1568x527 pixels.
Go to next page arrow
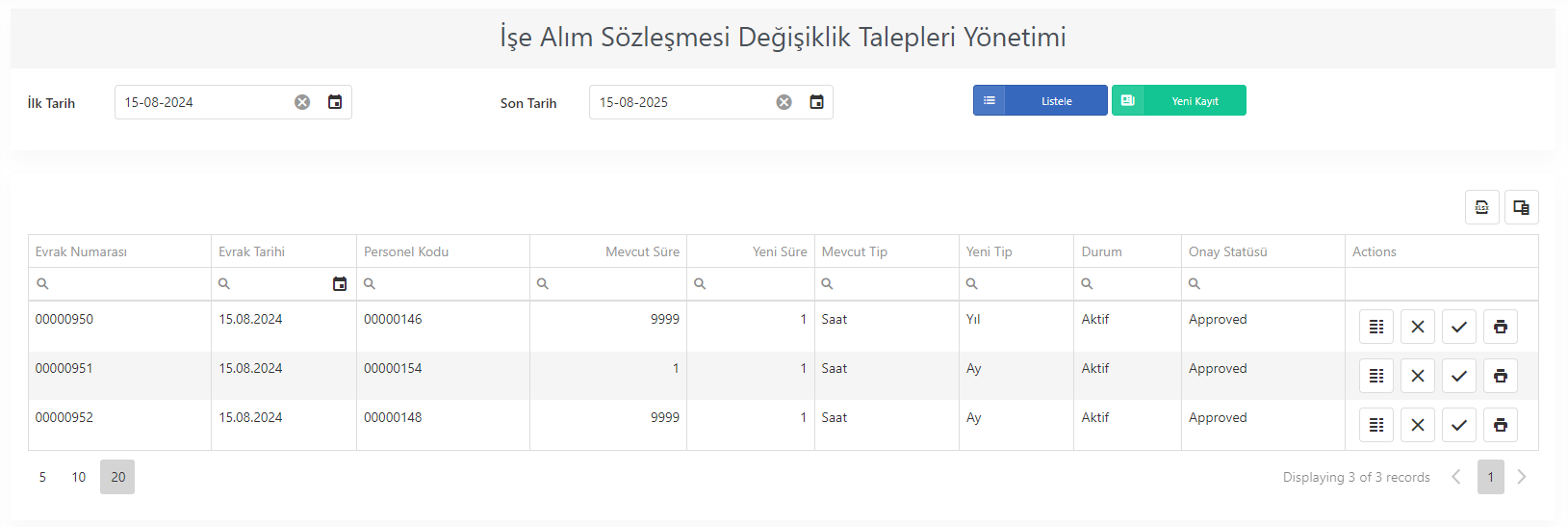pos(1522,477)
